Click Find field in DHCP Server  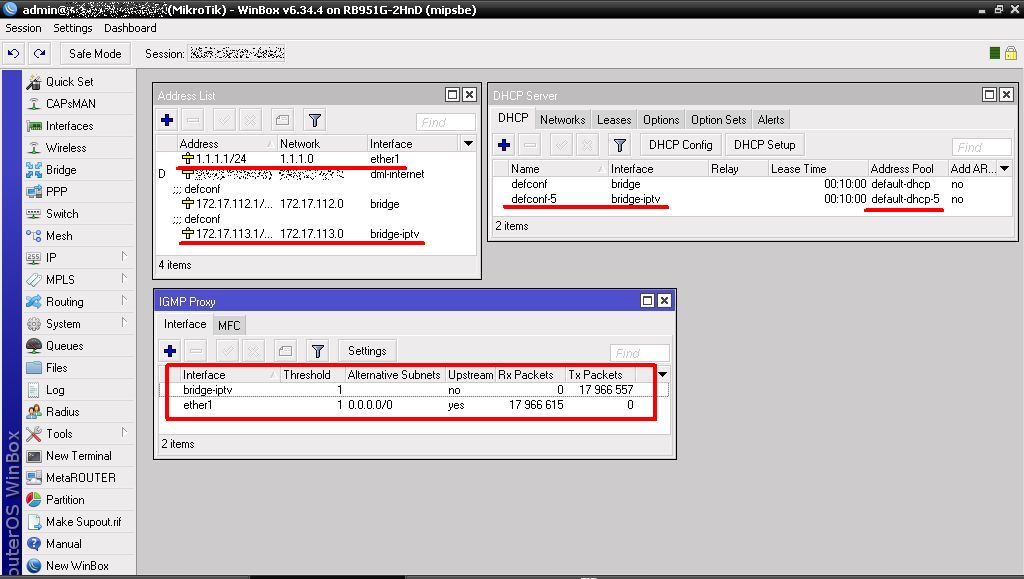click(982, 147)
